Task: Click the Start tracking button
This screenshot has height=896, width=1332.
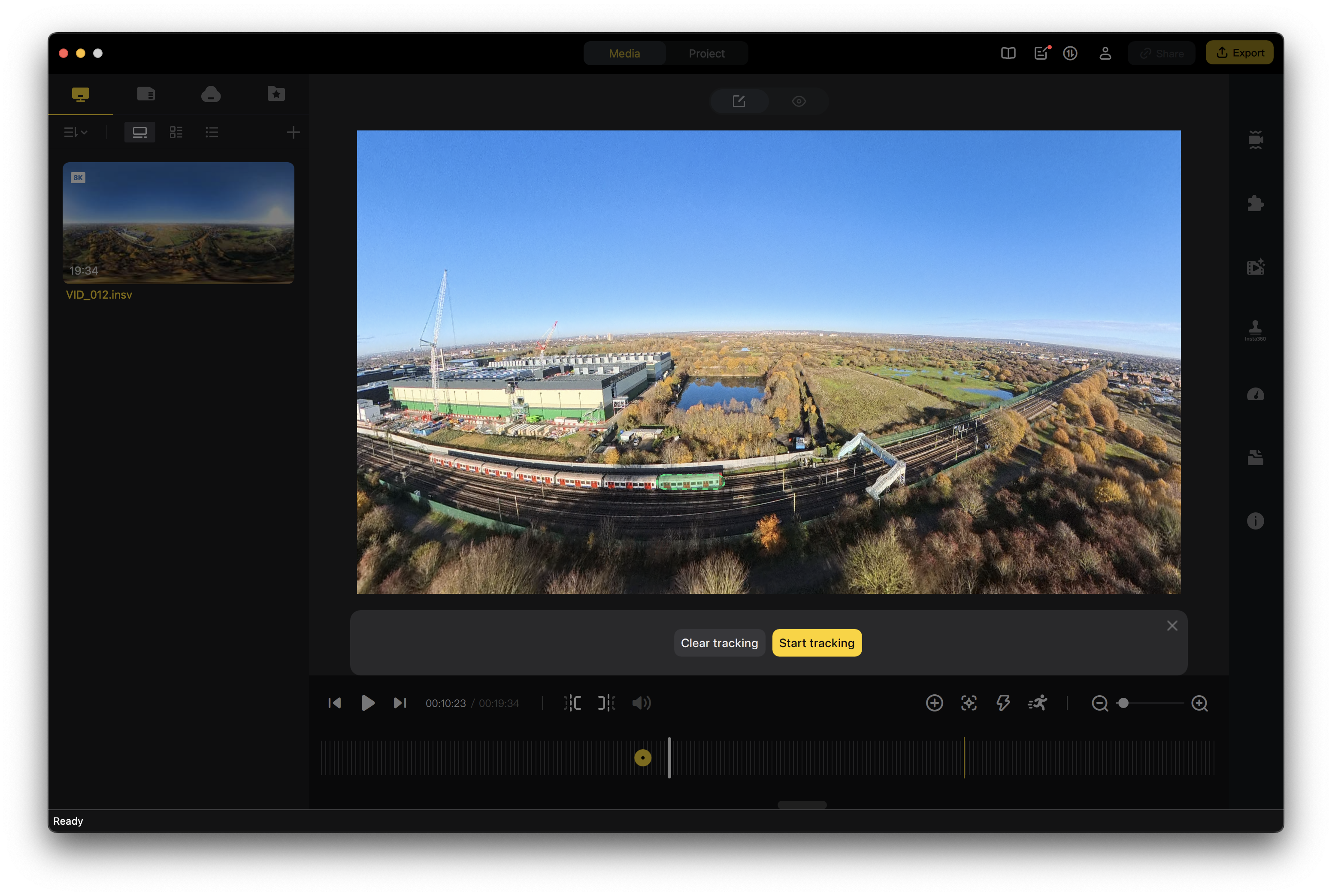Action: click(x=816, y=642)
